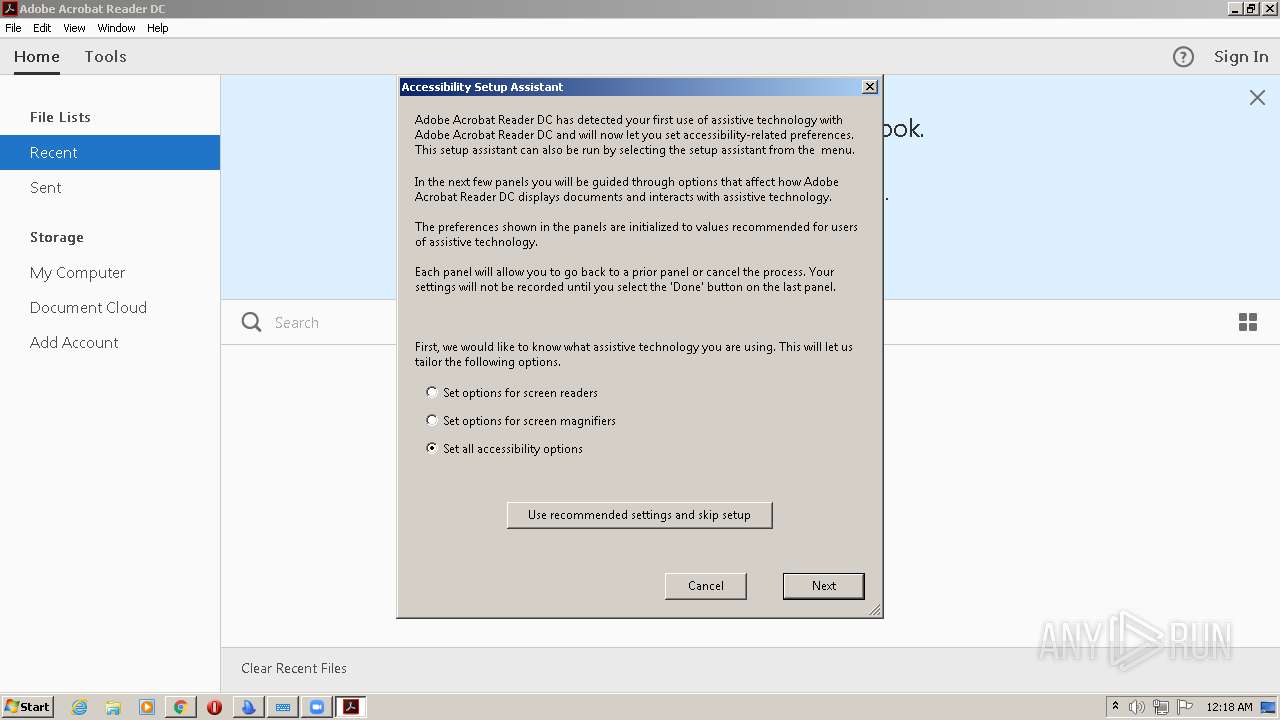Open the File menu
Image resolution: width=1280 pixels, height=720 pixels.
coord(13,28)
